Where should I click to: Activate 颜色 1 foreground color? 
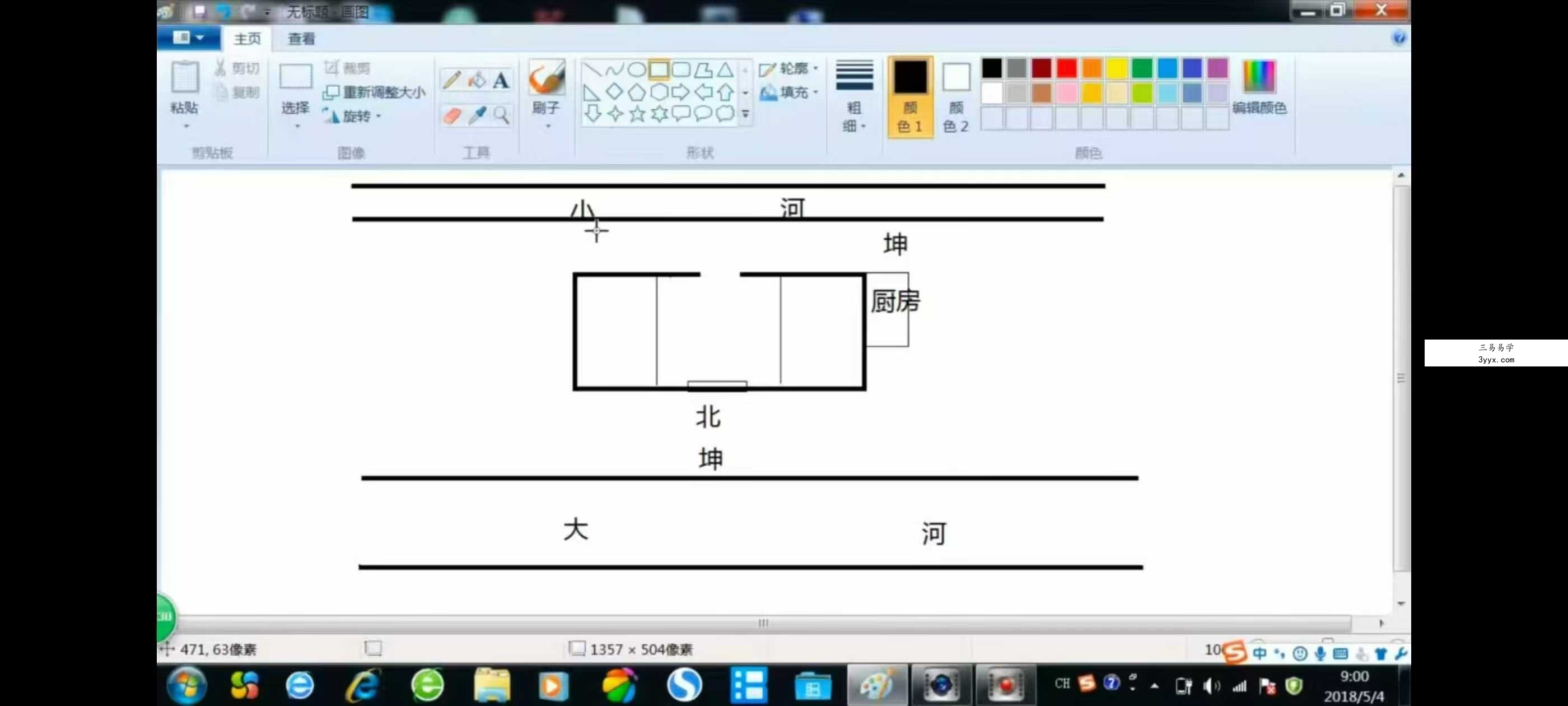pos(910,97)
